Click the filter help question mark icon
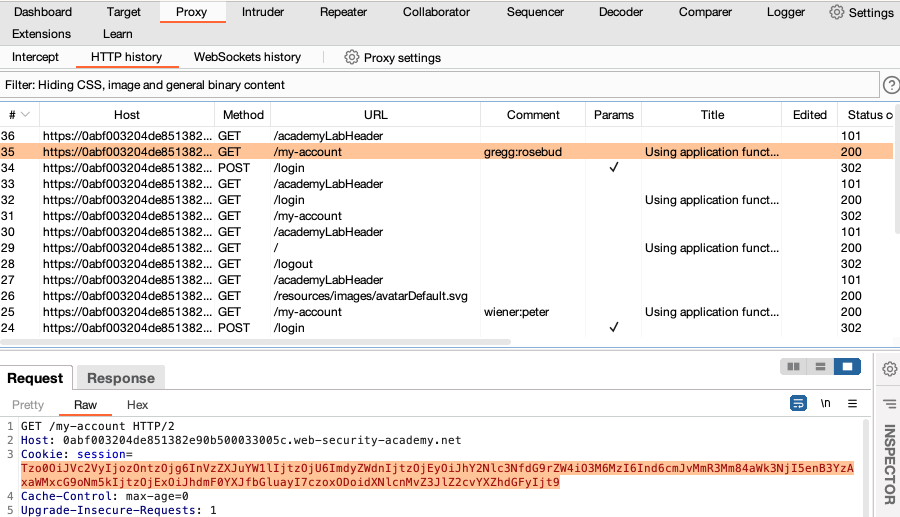The width and height of the screenshot is (900, 517). click(x=891, y=85)
